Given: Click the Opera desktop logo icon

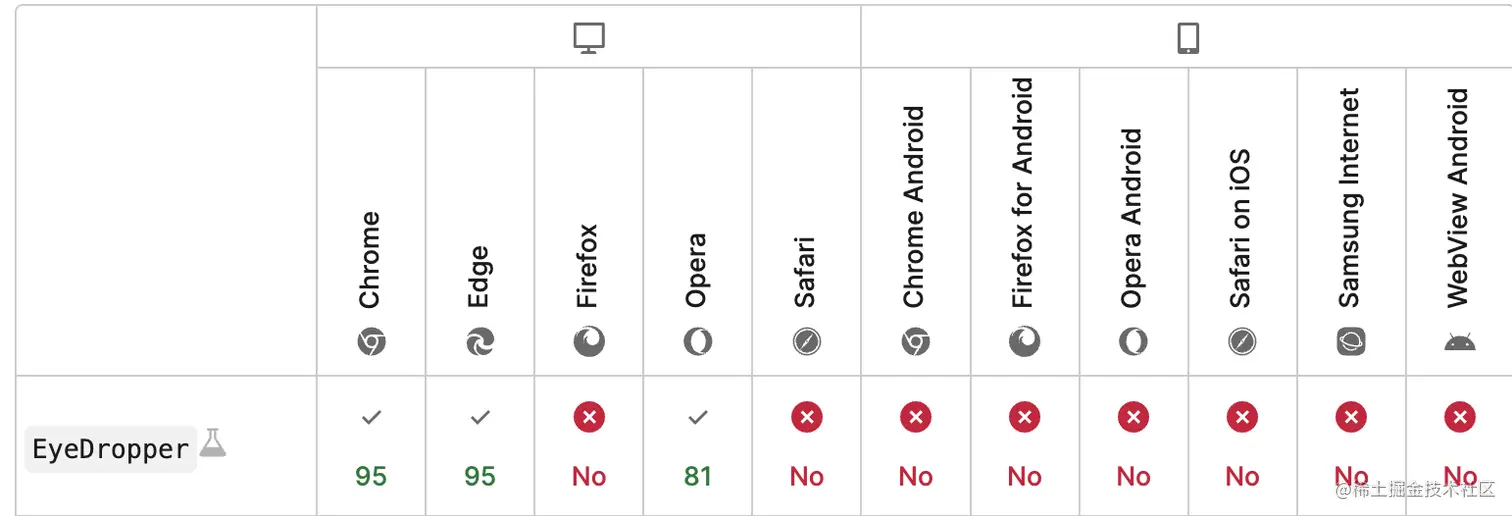Looking at the screenshot, I should 698,343.
